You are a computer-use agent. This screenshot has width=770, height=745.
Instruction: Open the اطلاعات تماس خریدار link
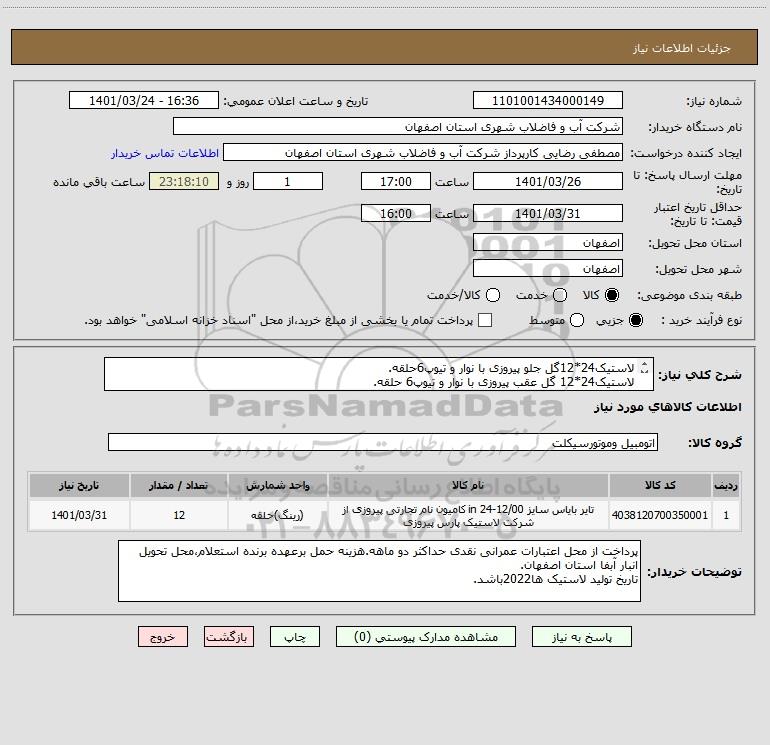coord(165,153)
